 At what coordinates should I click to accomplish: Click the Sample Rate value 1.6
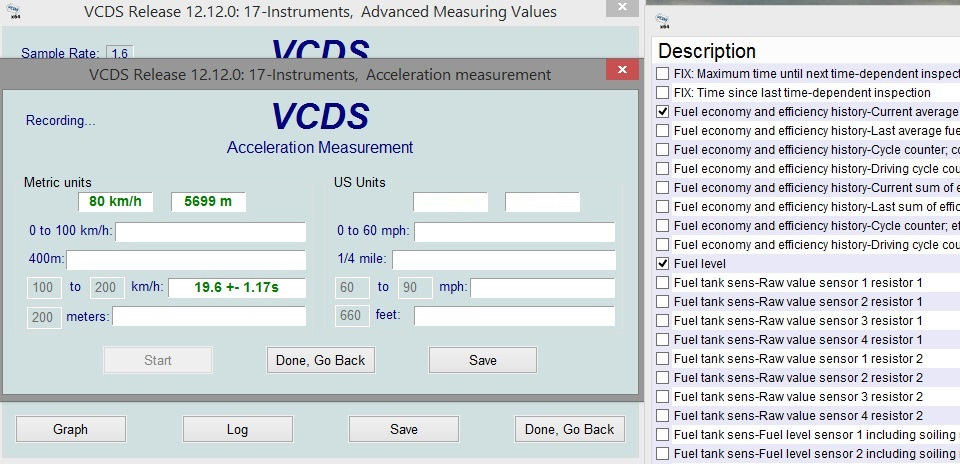(x=120, y=53)
